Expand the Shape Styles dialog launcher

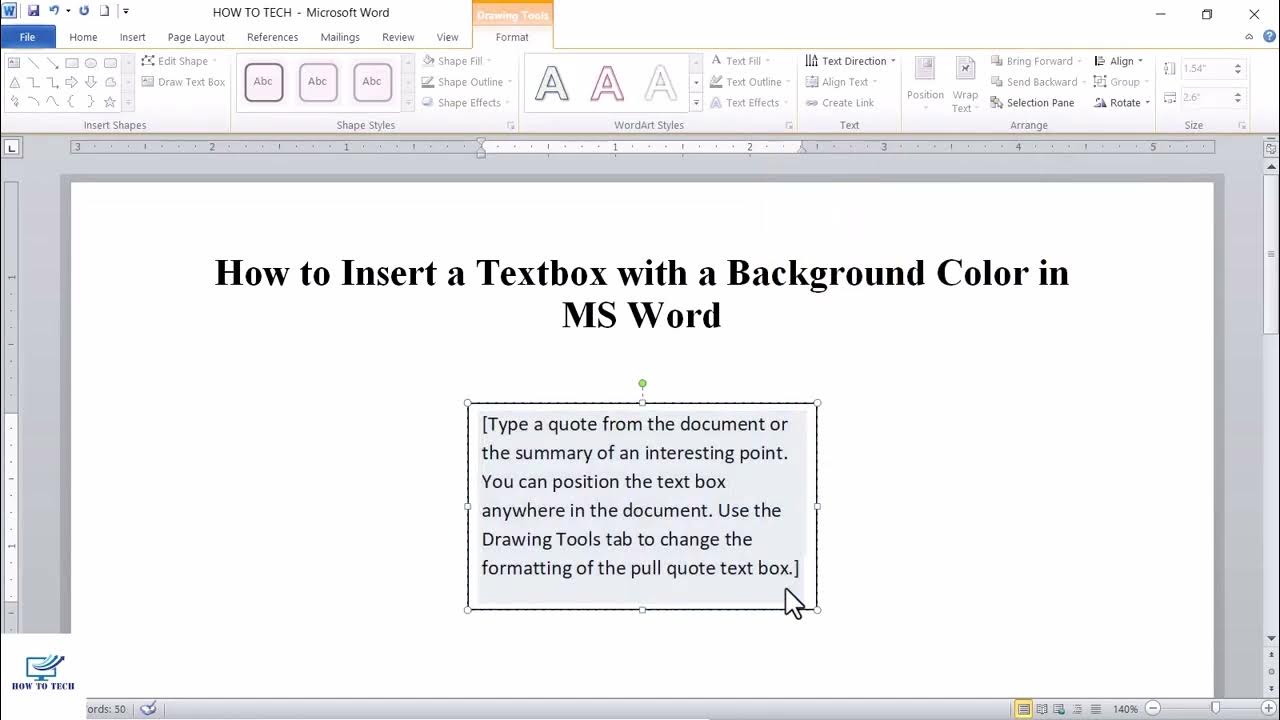tap(511, 126)
